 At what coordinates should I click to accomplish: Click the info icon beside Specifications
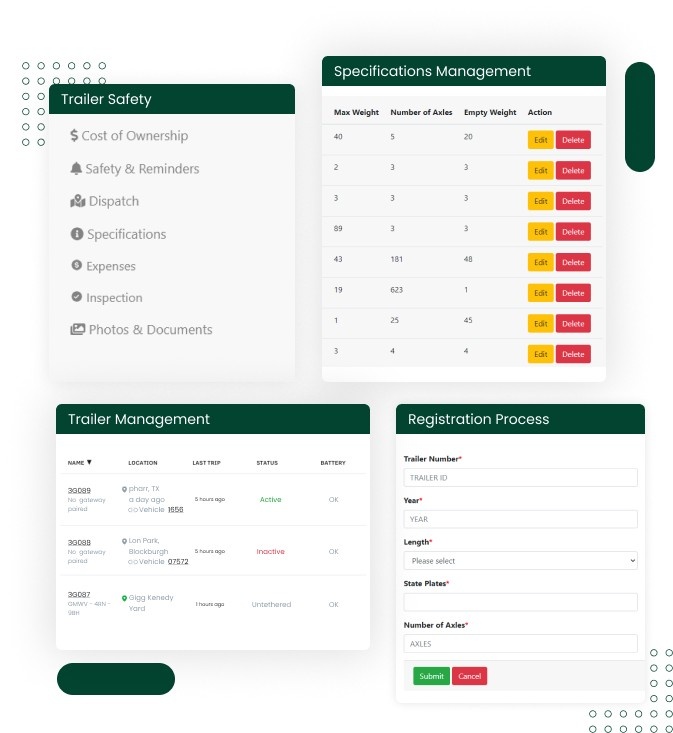pyautogui.click(x=76, y=234)
